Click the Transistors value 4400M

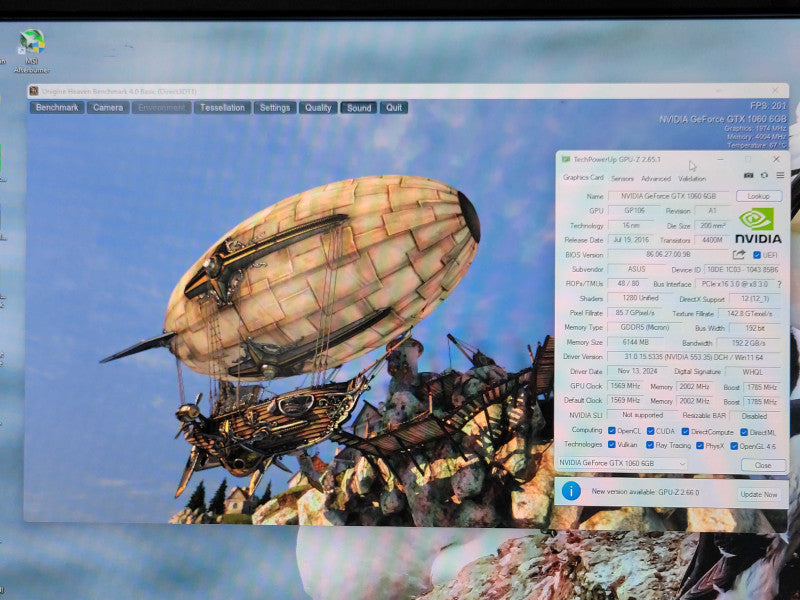[x=712, y=240]
